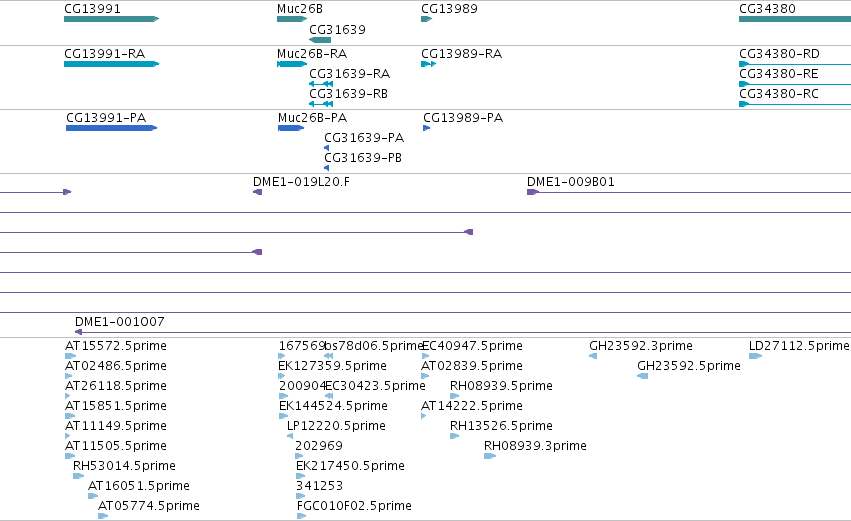
Task: Click transcript CG34380-RC
Action: (779, 93)
